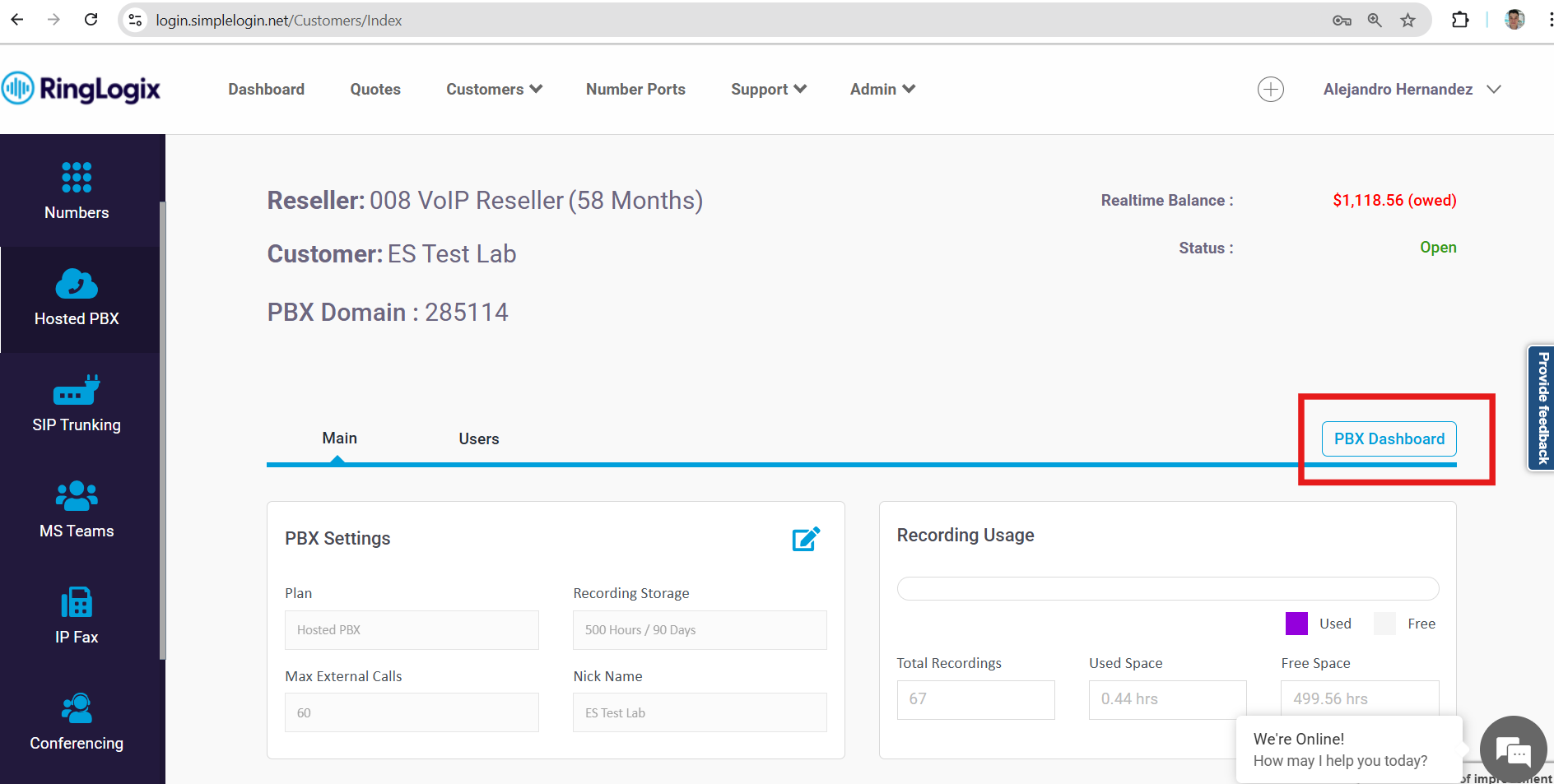Open Quotes from the top navigation
This screenshot has width=1554, height=784.
tap(375, 89)
